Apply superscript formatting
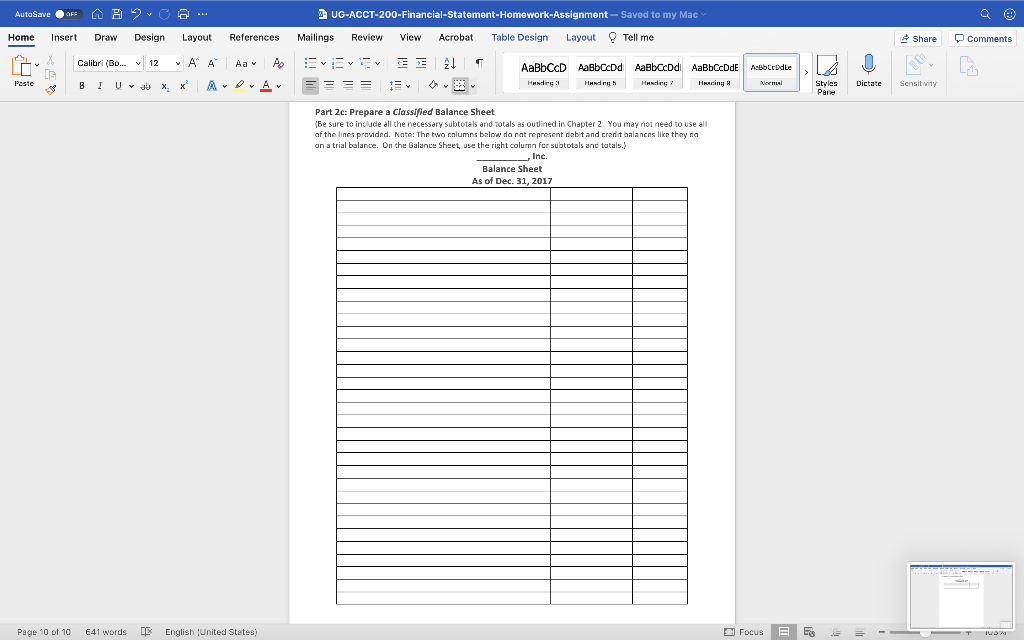The height and width of the screenshot is (640, 1024). (184, 86)
